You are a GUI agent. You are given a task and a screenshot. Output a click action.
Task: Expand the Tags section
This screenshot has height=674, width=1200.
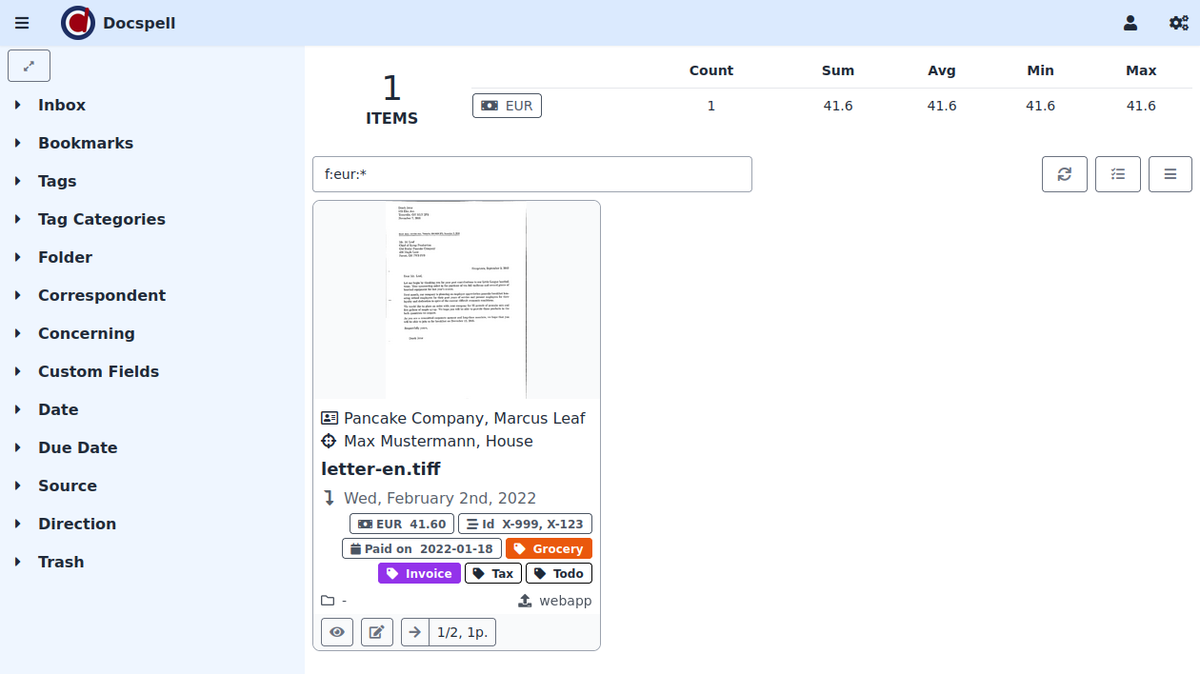(57, 181)
